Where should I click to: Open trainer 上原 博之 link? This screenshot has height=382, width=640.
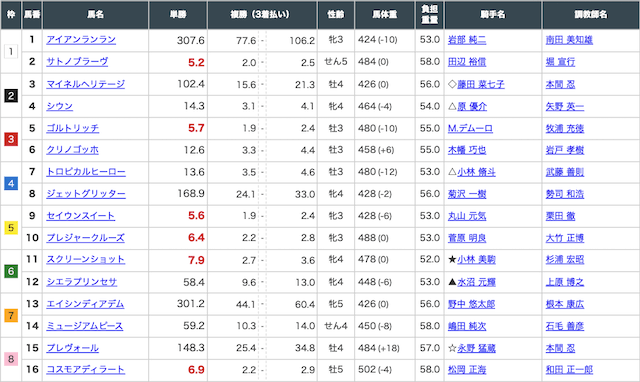point(565,282)
